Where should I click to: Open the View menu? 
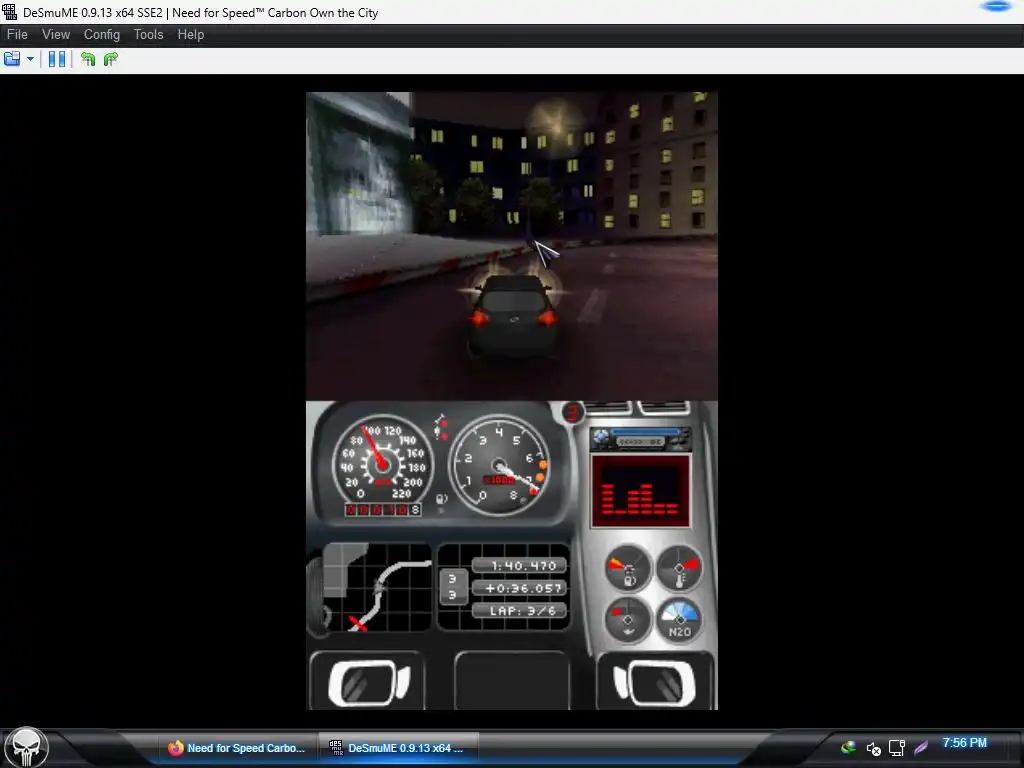[x=56, y=35]
